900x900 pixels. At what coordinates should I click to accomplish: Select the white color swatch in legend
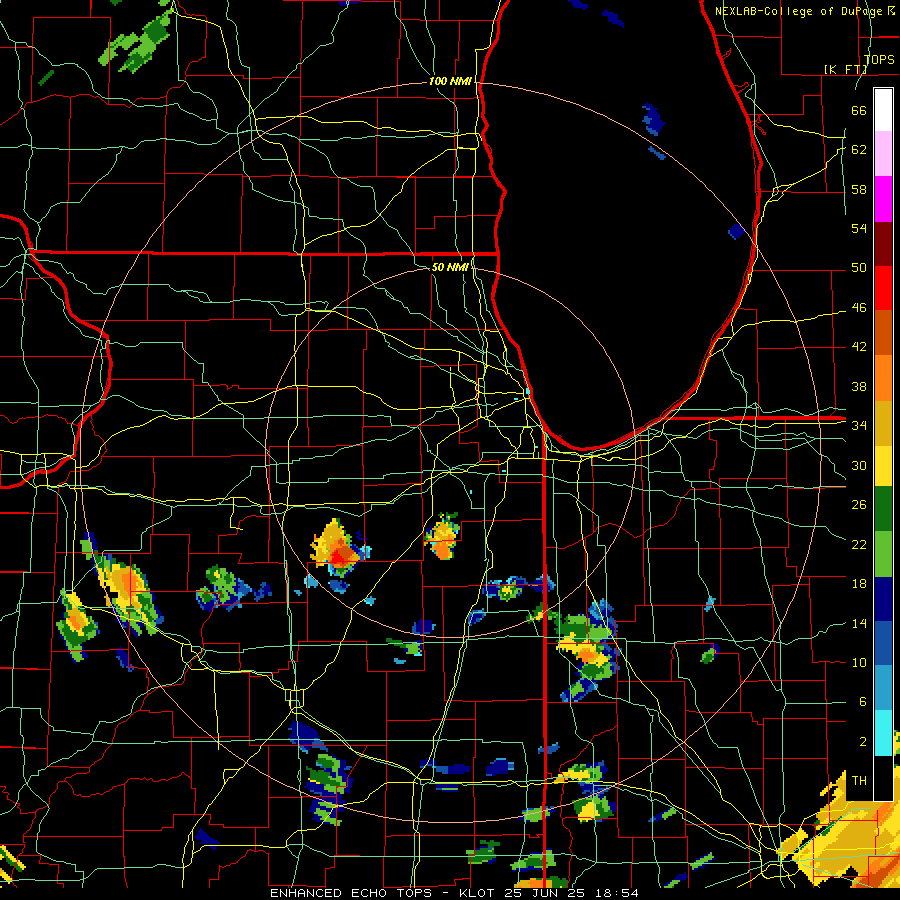883,110
